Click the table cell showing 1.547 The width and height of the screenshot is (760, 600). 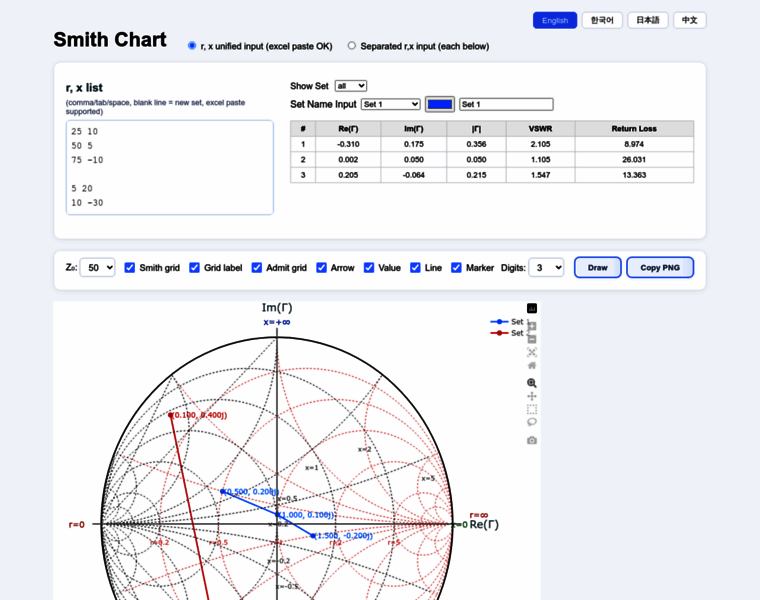pos(540,175)
